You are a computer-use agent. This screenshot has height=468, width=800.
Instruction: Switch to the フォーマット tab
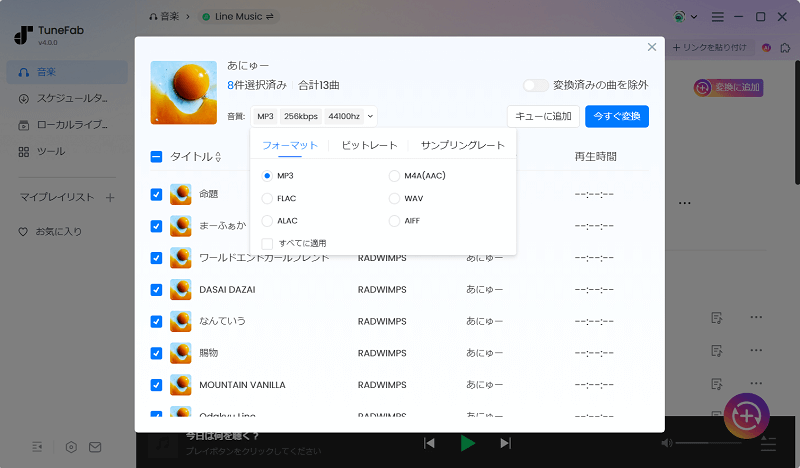pos(290,145)
